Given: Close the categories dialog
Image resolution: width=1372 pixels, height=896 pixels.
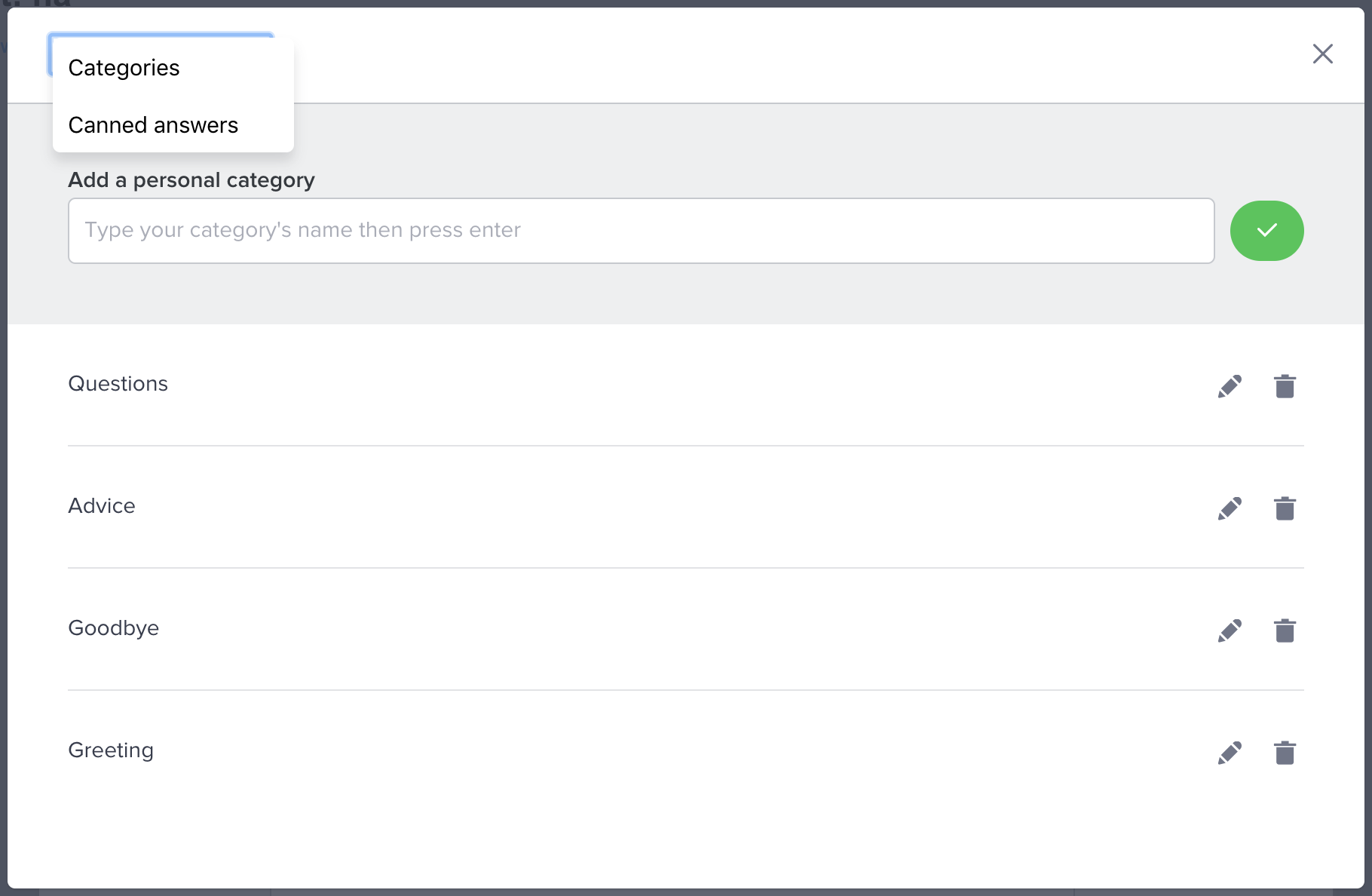Looking at the screenshot, I should 1322,54.
